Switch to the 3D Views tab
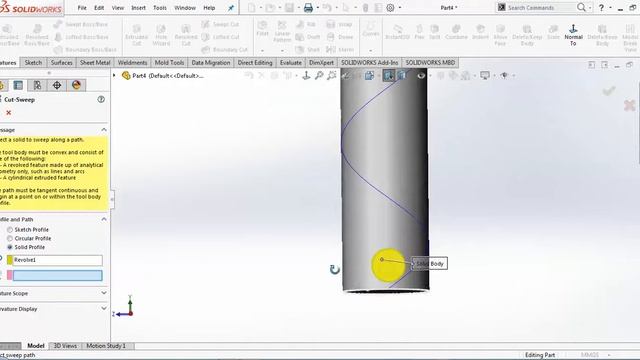This screenshot has height=360, width=640. tap(65, 346)
